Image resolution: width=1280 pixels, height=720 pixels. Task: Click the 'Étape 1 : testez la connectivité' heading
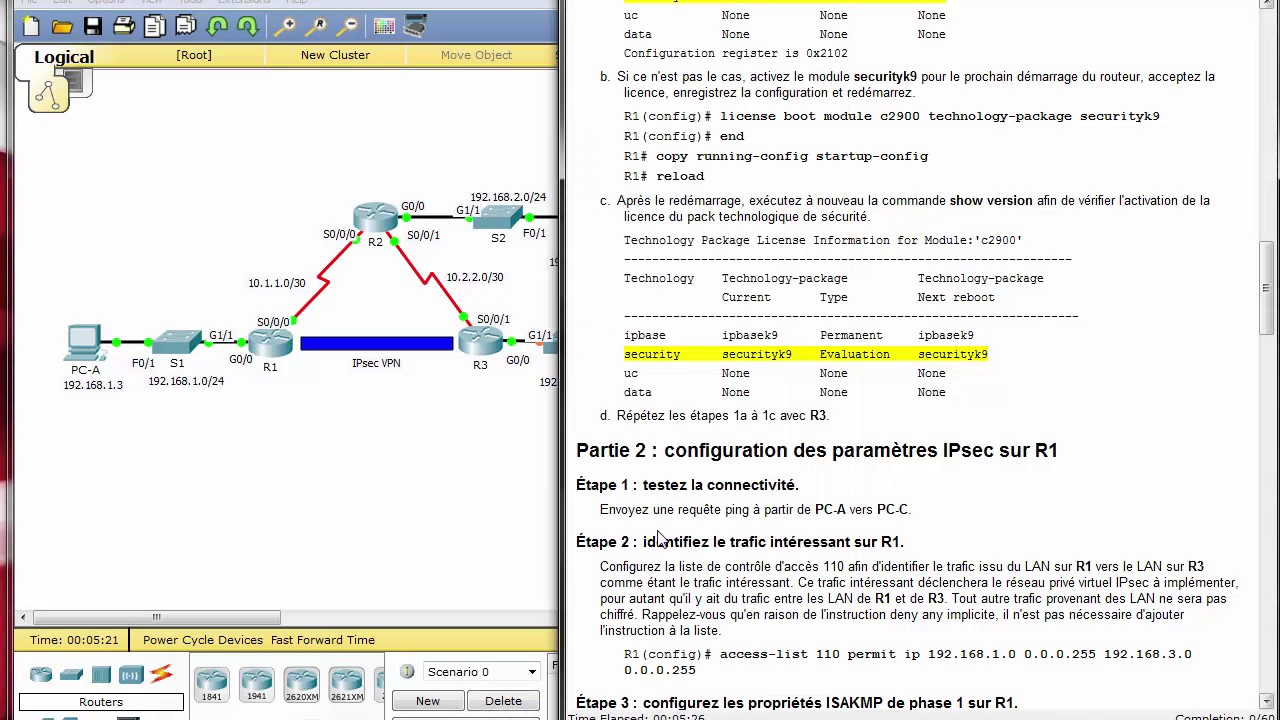(687, 485)
